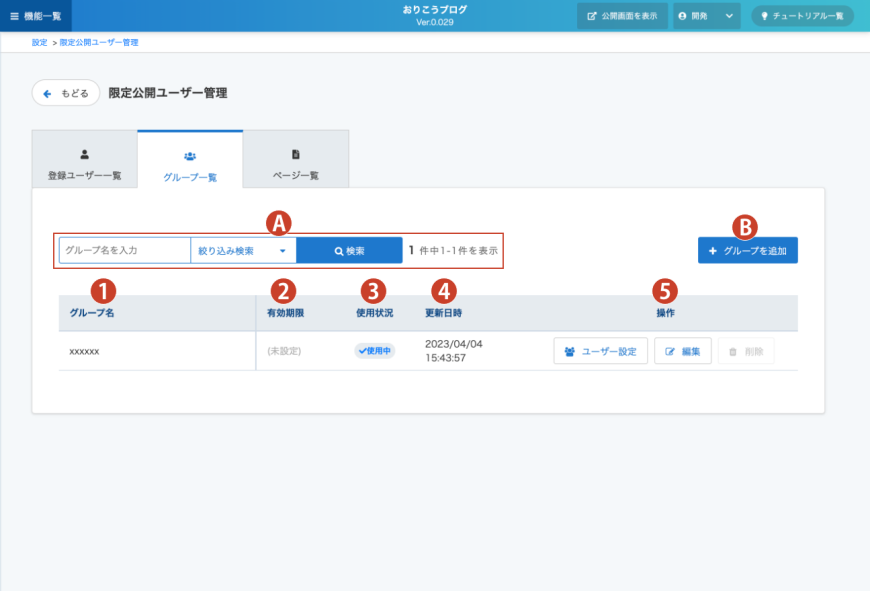Screen dimensions: 870x591
Task: Click the 公開画面を表示 external link button
Action: coord(622,16)
